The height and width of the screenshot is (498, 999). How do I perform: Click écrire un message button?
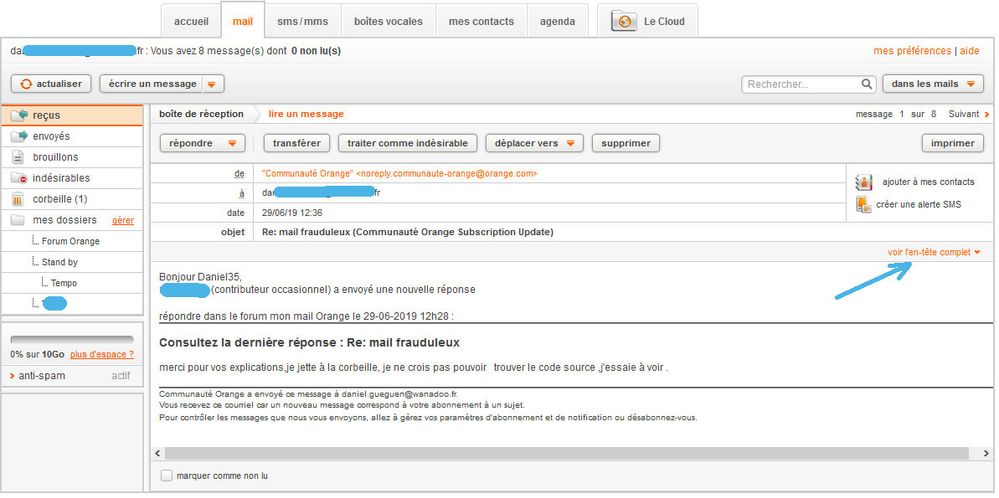152,84
